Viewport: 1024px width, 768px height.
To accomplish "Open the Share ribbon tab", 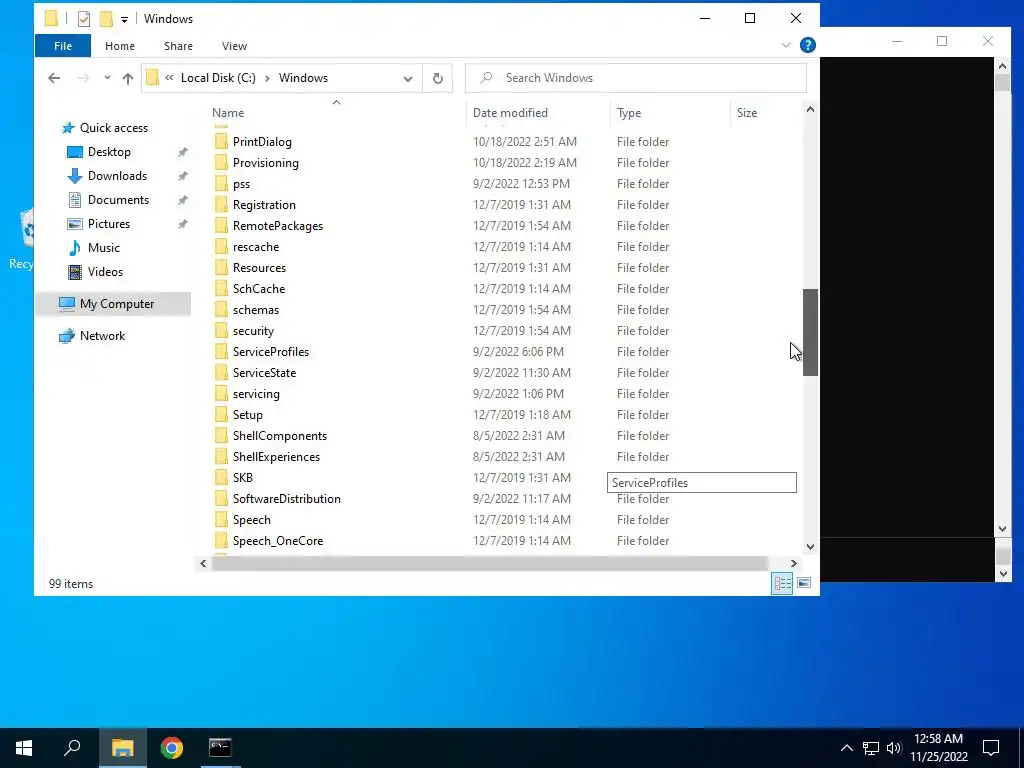I will click(x=178, y=46).
